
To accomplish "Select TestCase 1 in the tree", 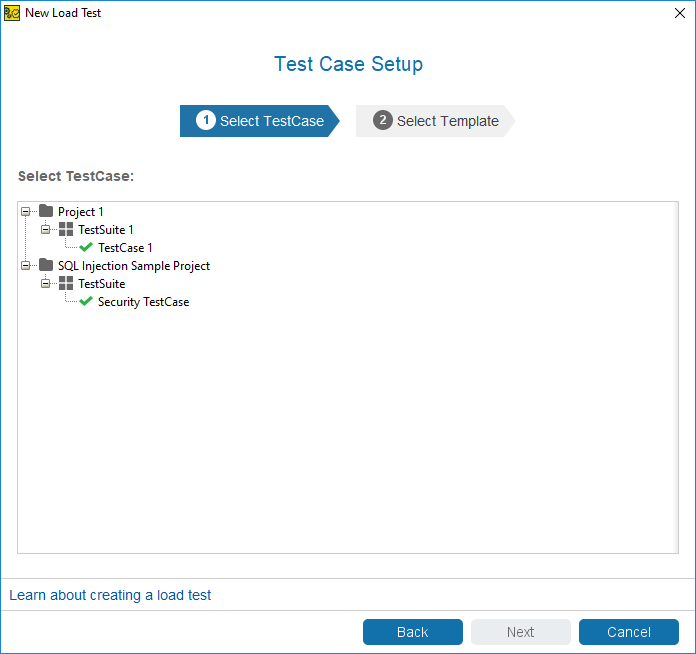I will pyautogui.click(x=125, y=247).
